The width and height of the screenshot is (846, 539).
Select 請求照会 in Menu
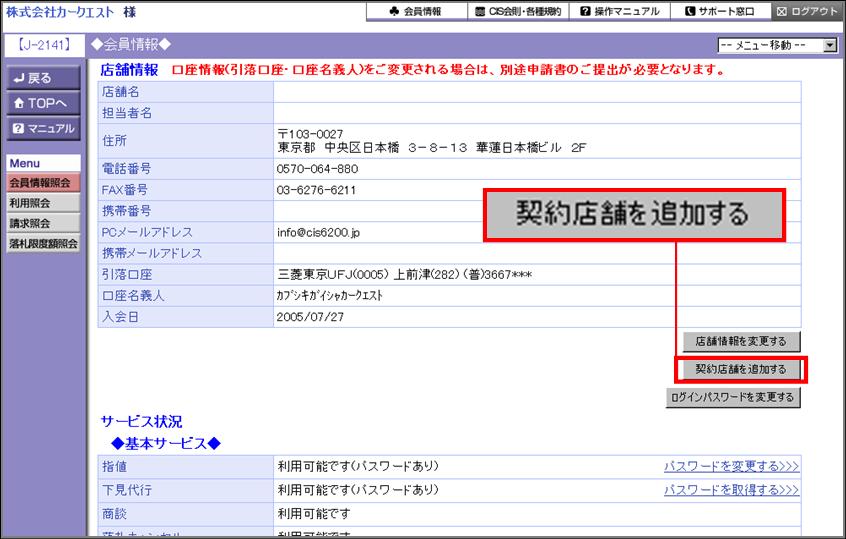tap(43, 223)
